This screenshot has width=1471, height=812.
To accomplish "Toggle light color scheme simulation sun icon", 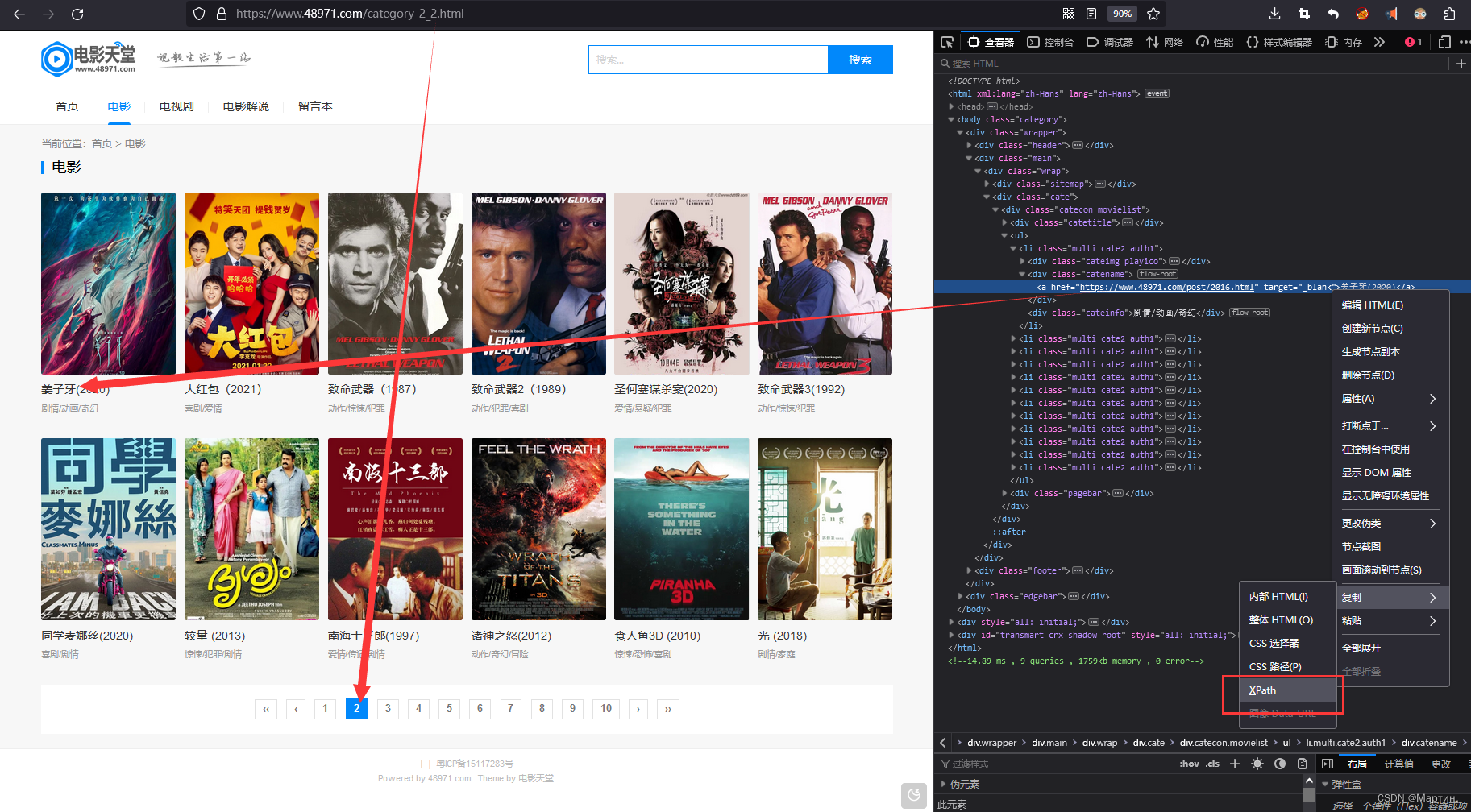I will (x=1257, y=764).
